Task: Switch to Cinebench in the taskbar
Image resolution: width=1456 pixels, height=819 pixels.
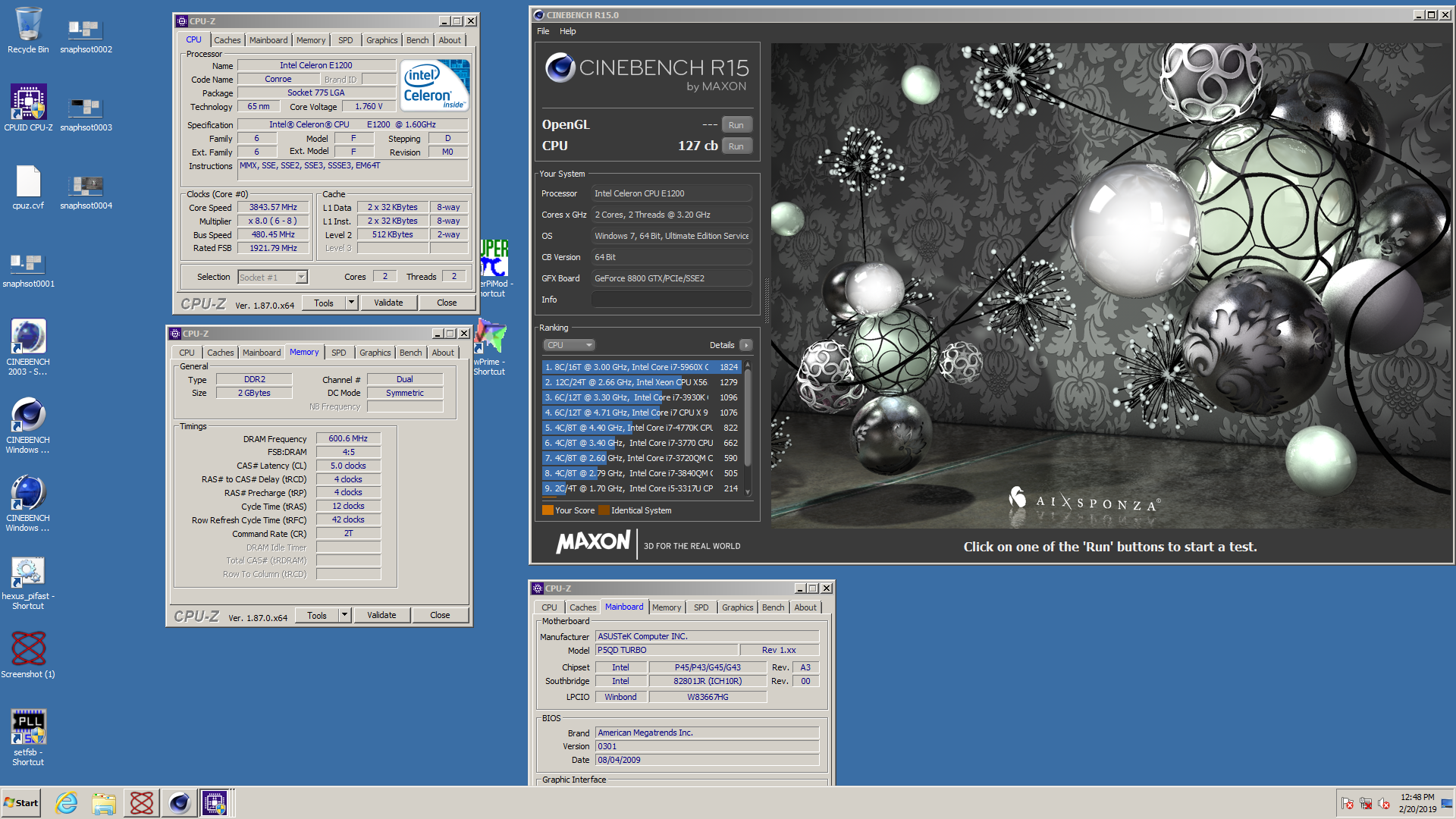Action: 180,803
